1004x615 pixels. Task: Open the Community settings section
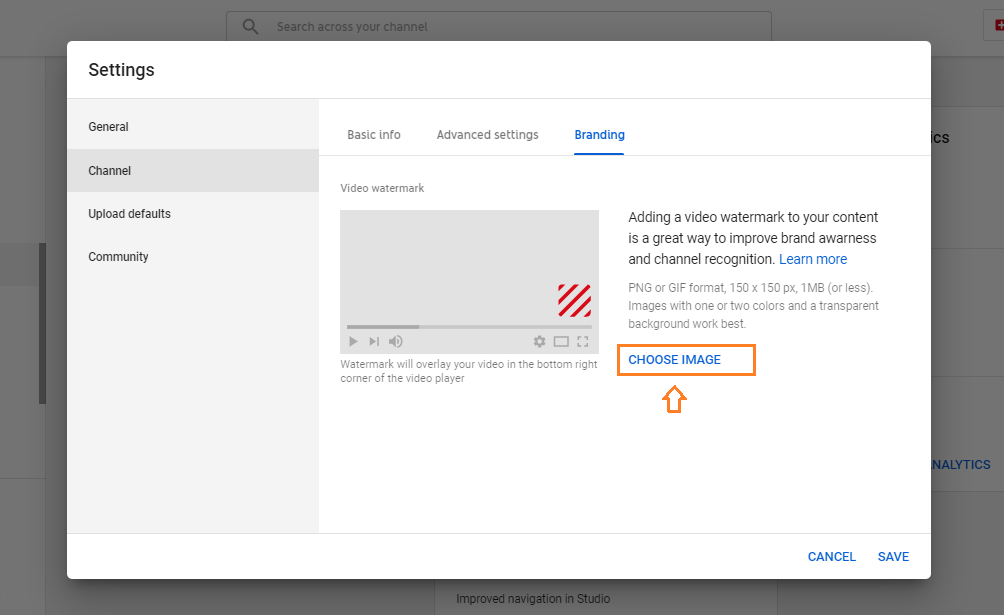click(118, 257)
